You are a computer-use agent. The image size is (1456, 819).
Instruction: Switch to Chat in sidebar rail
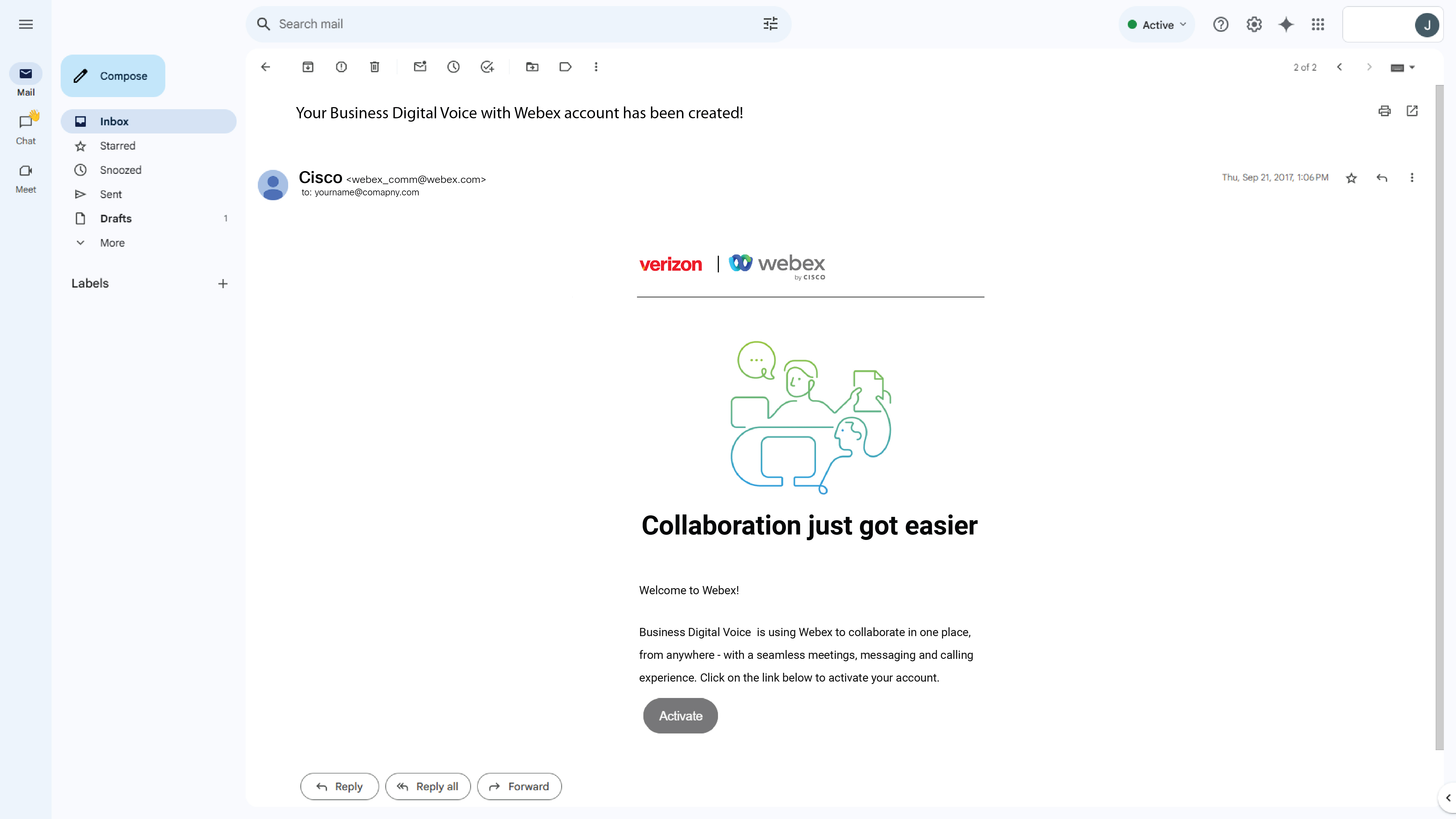point(25,129)
